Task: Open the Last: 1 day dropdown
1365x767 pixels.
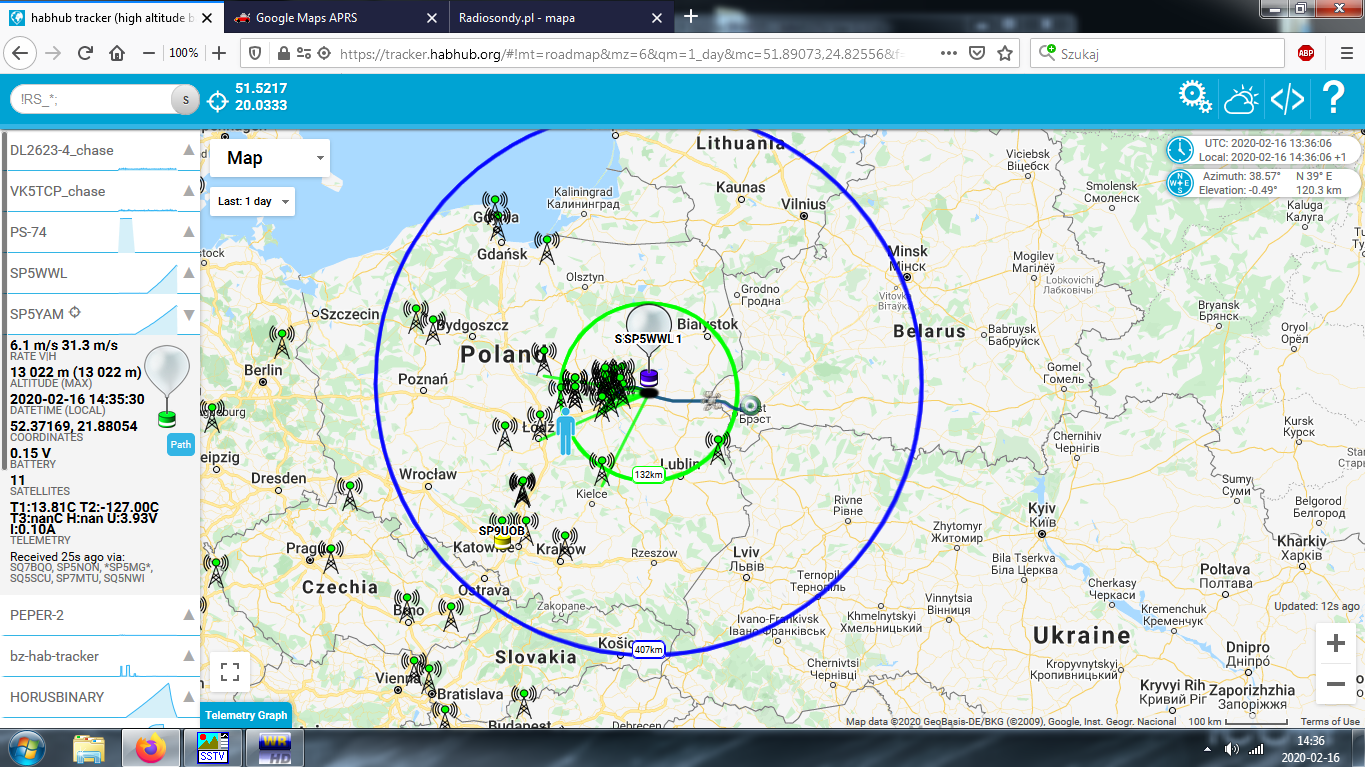Action: click(254, 201)
